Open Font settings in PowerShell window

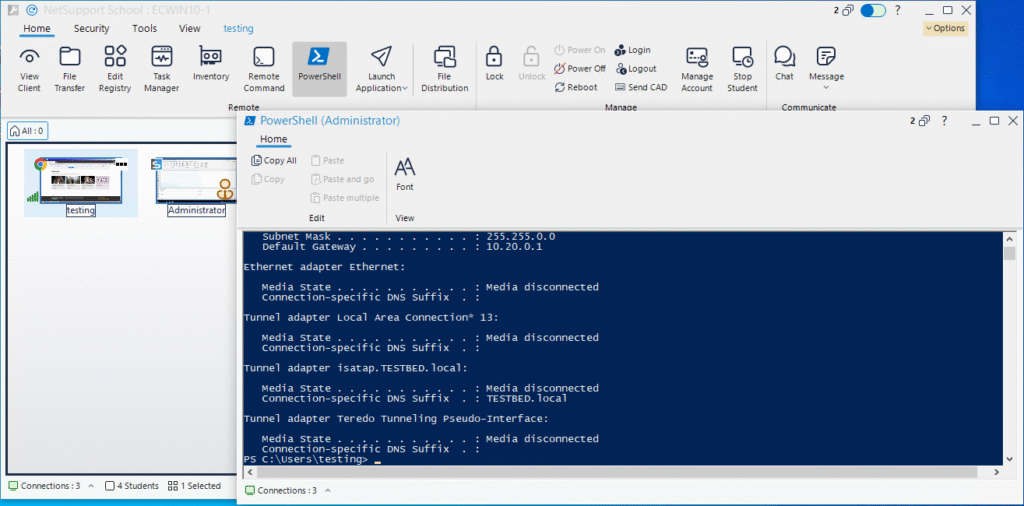tap(405, 174)
